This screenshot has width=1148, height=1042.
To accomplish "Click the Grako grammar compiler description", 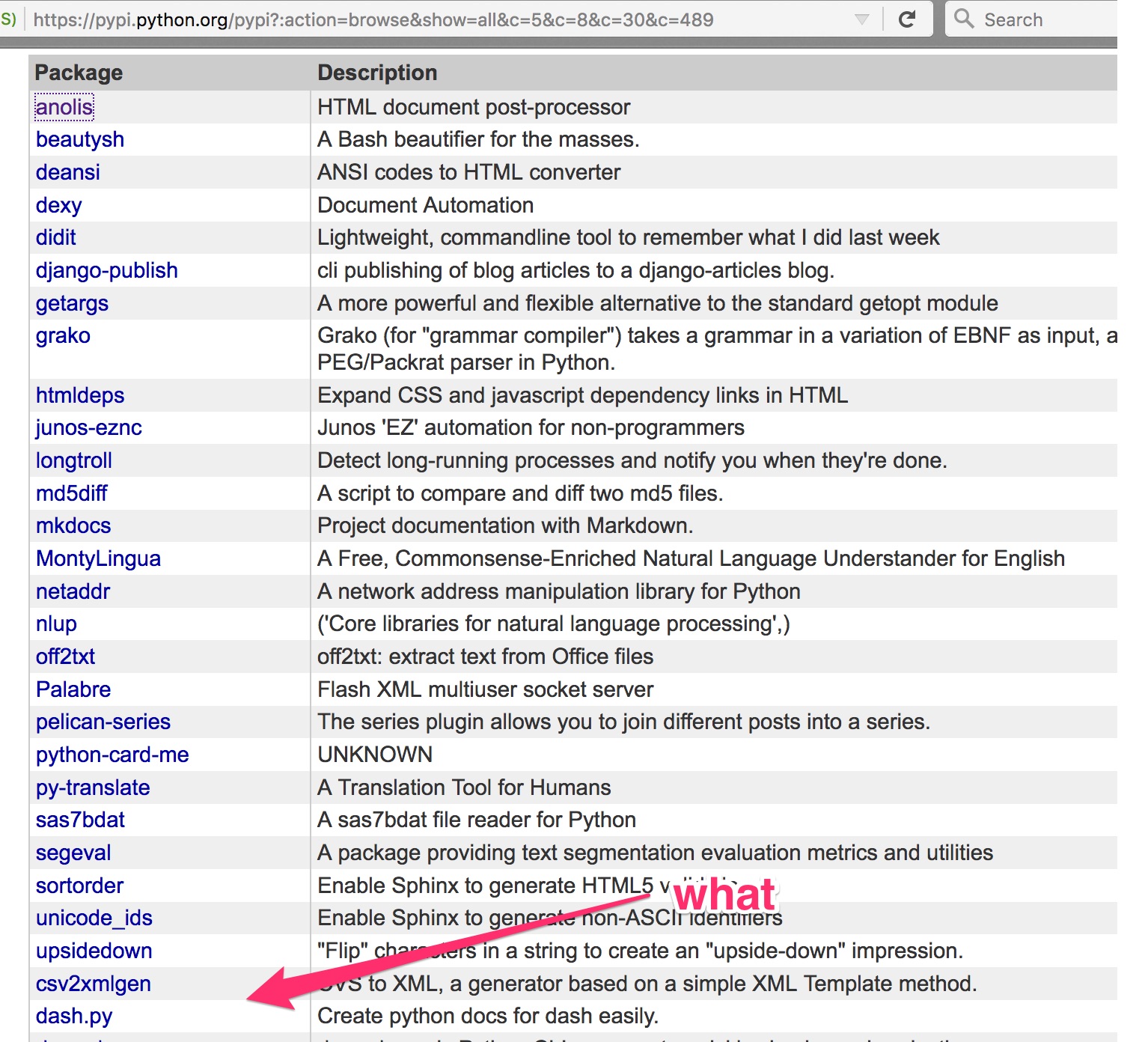I will pyautogui.click(x=717, y=349).
